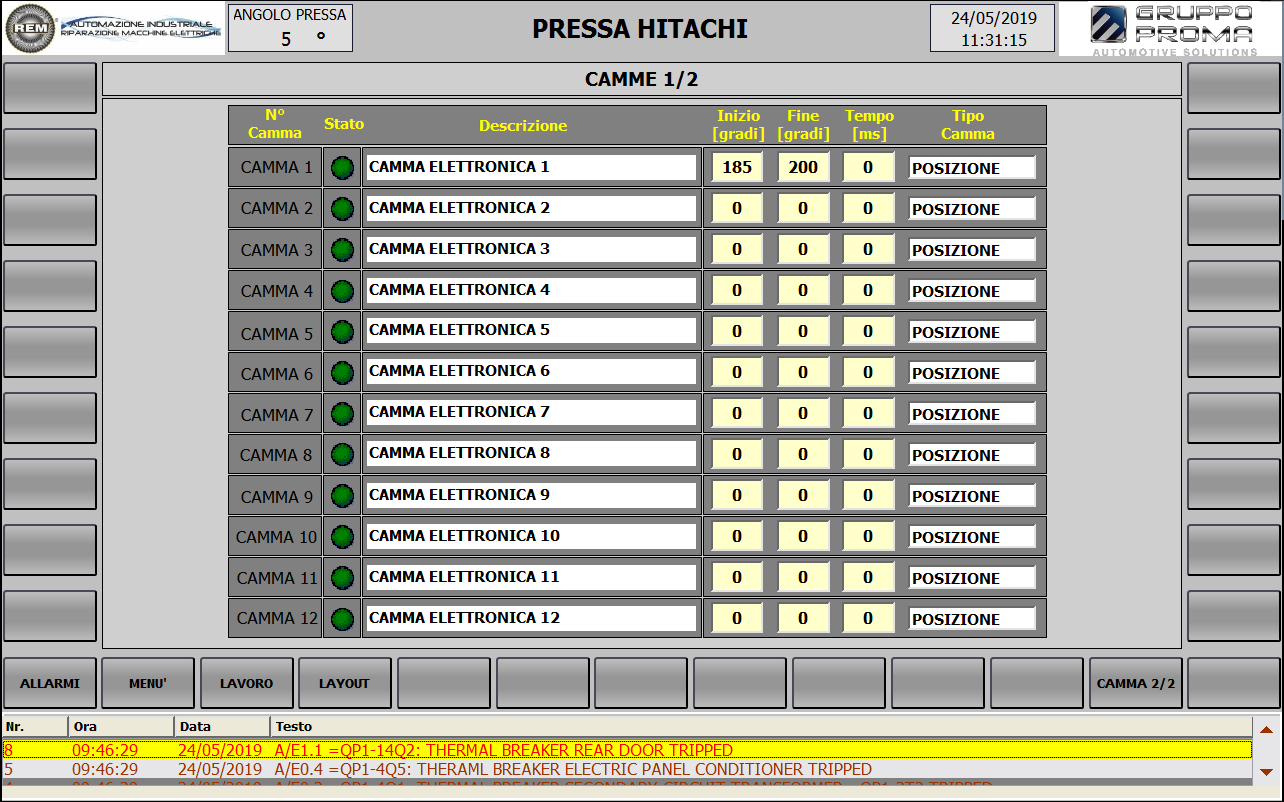
Task: Click the CAMMA 10 status indicator light
Action: (343, 537)
